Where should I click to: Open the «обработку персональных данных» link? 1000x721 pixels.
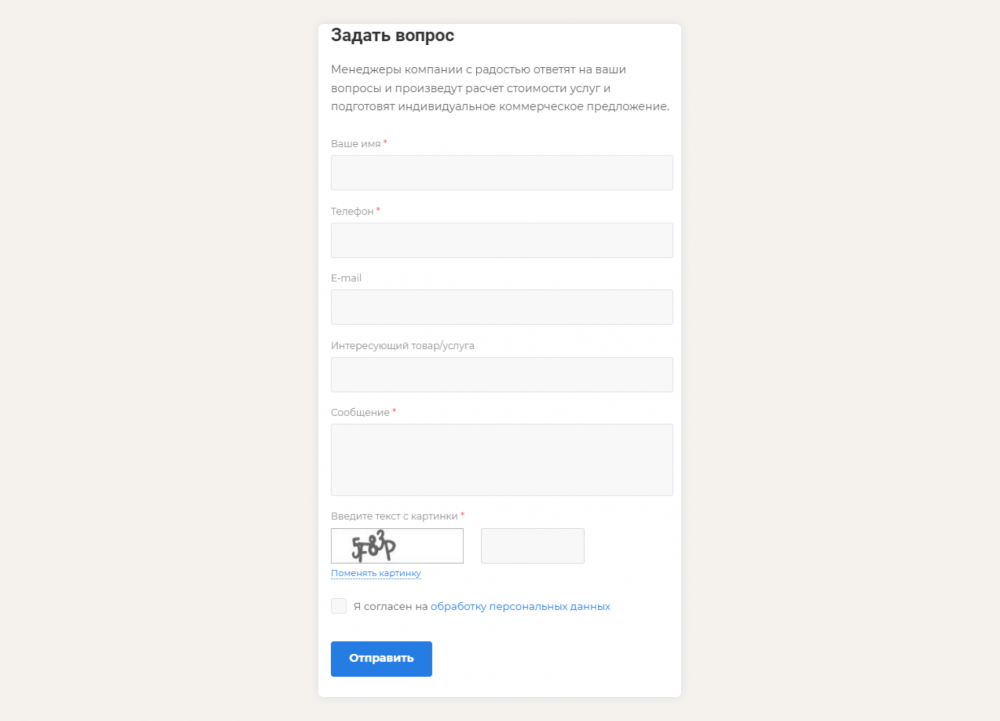(x=520, y=606)
